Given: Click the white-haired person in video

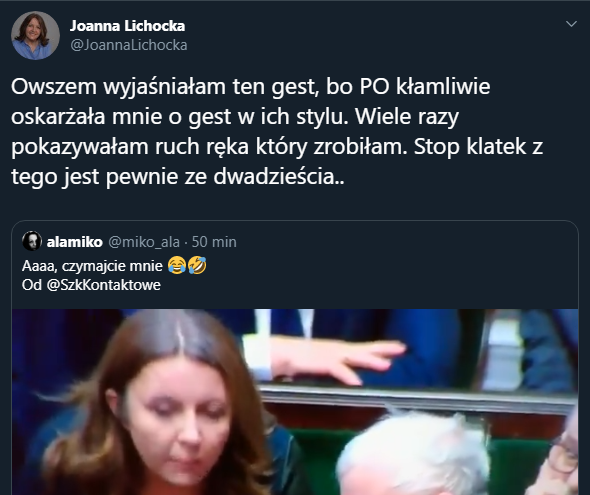Looking at the screenshot, I should [x=414, y=455].
